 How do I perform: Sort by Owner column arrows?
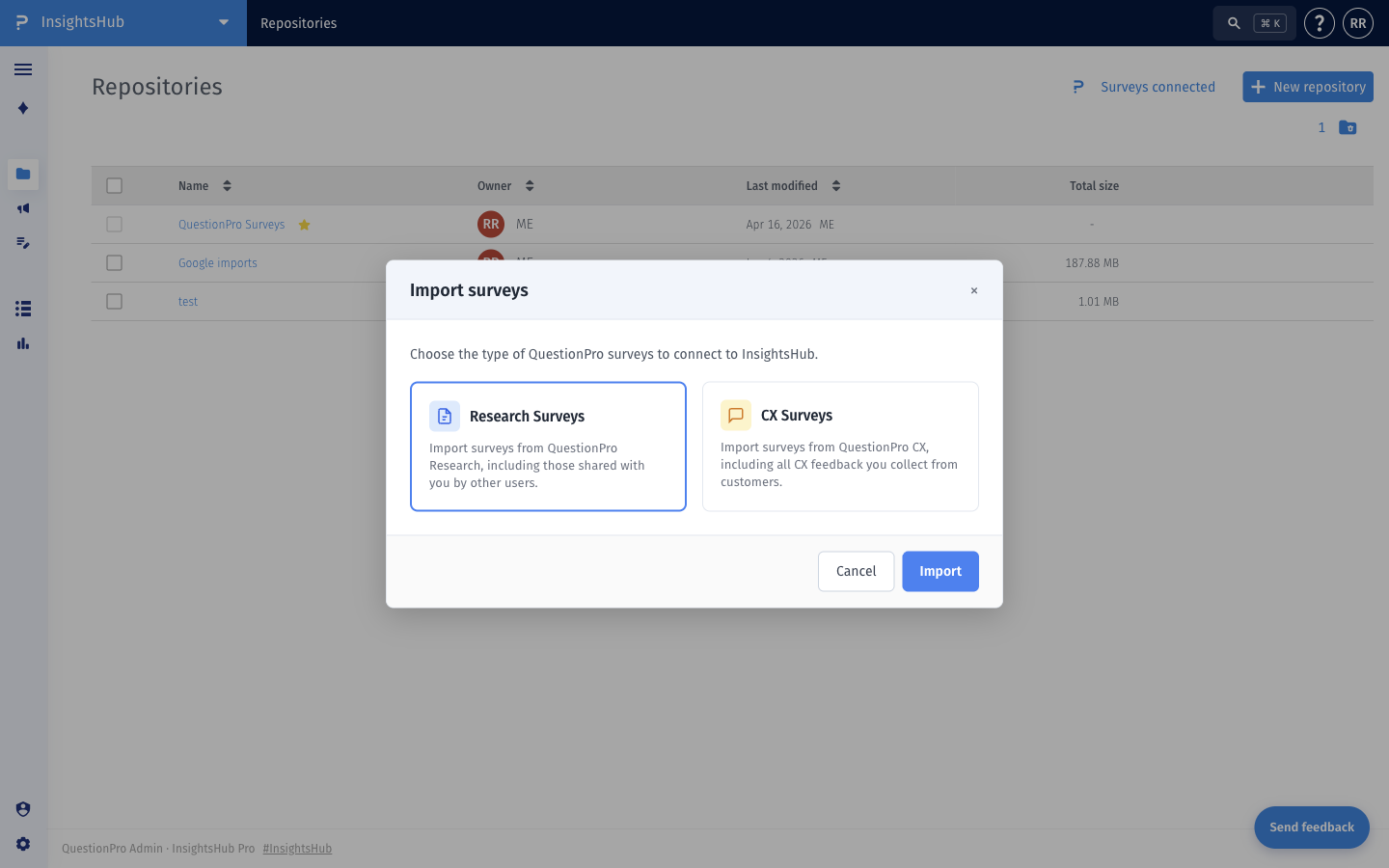click(530, 186)
